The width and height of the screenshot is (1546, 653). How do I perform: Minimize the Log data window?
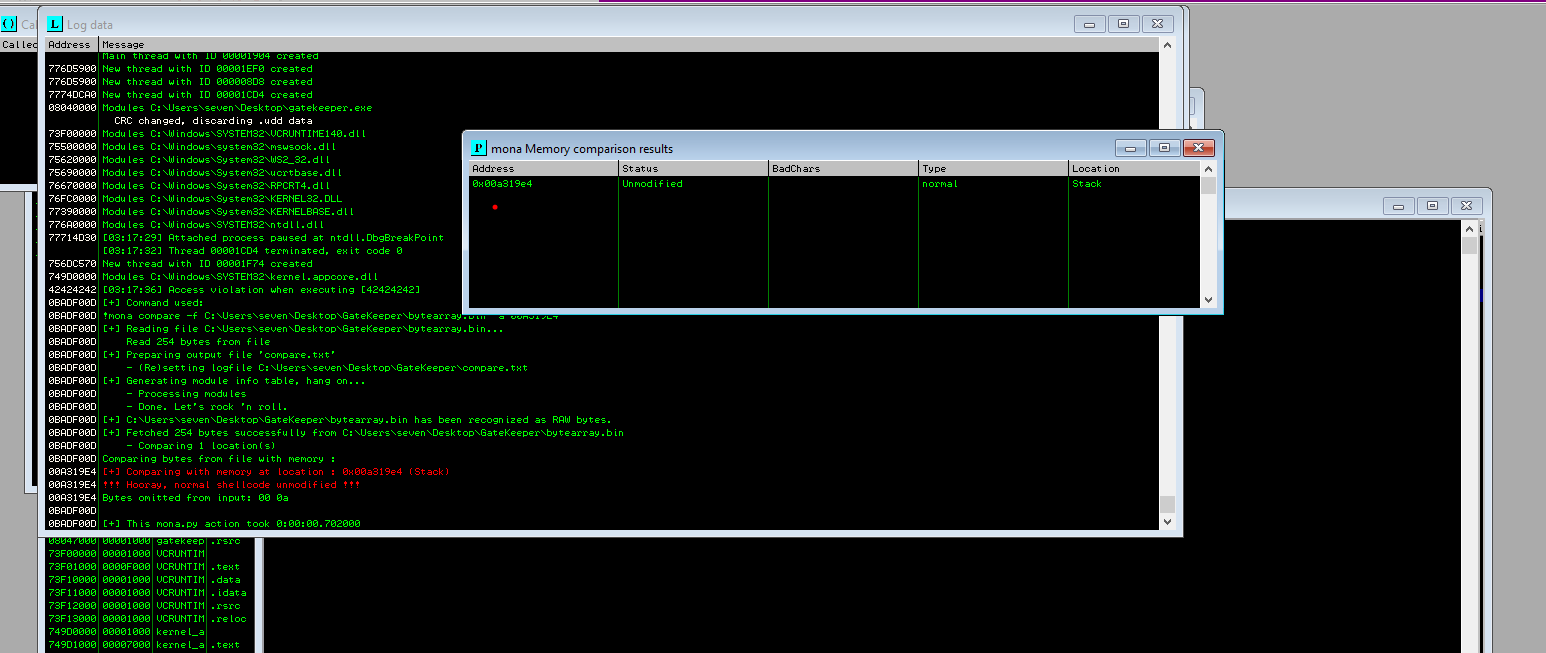(x=1089, y=24)
